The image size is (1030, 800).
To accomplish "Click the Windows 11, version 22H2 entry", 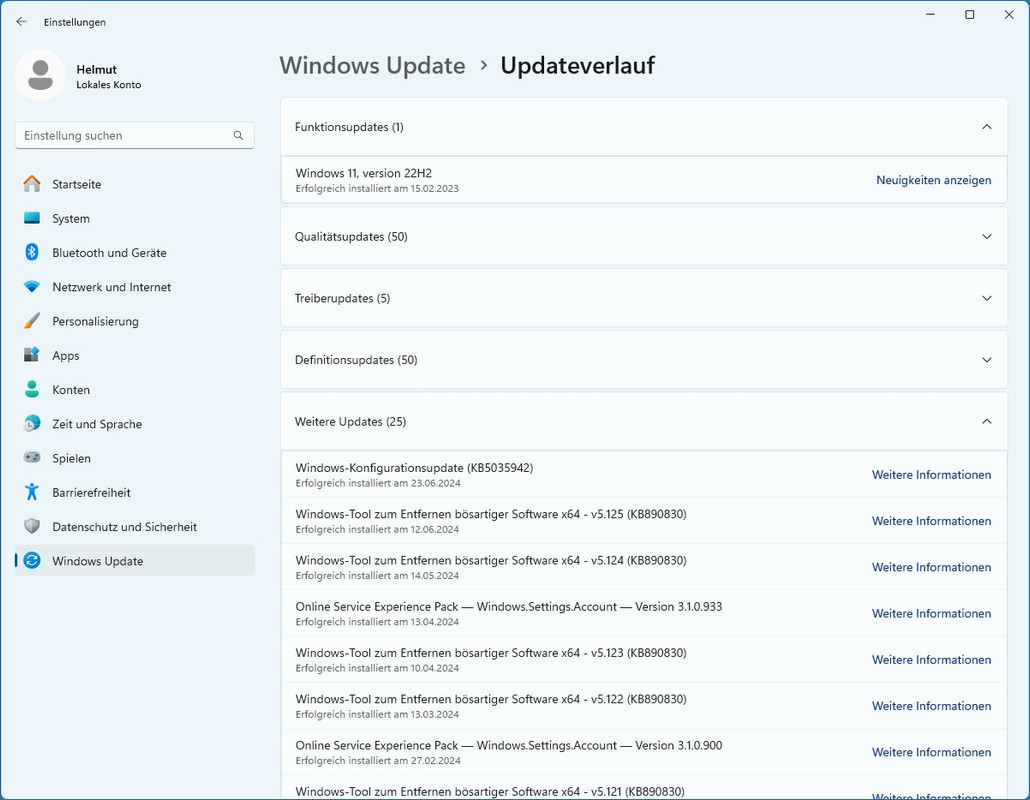I will [363, 173].
